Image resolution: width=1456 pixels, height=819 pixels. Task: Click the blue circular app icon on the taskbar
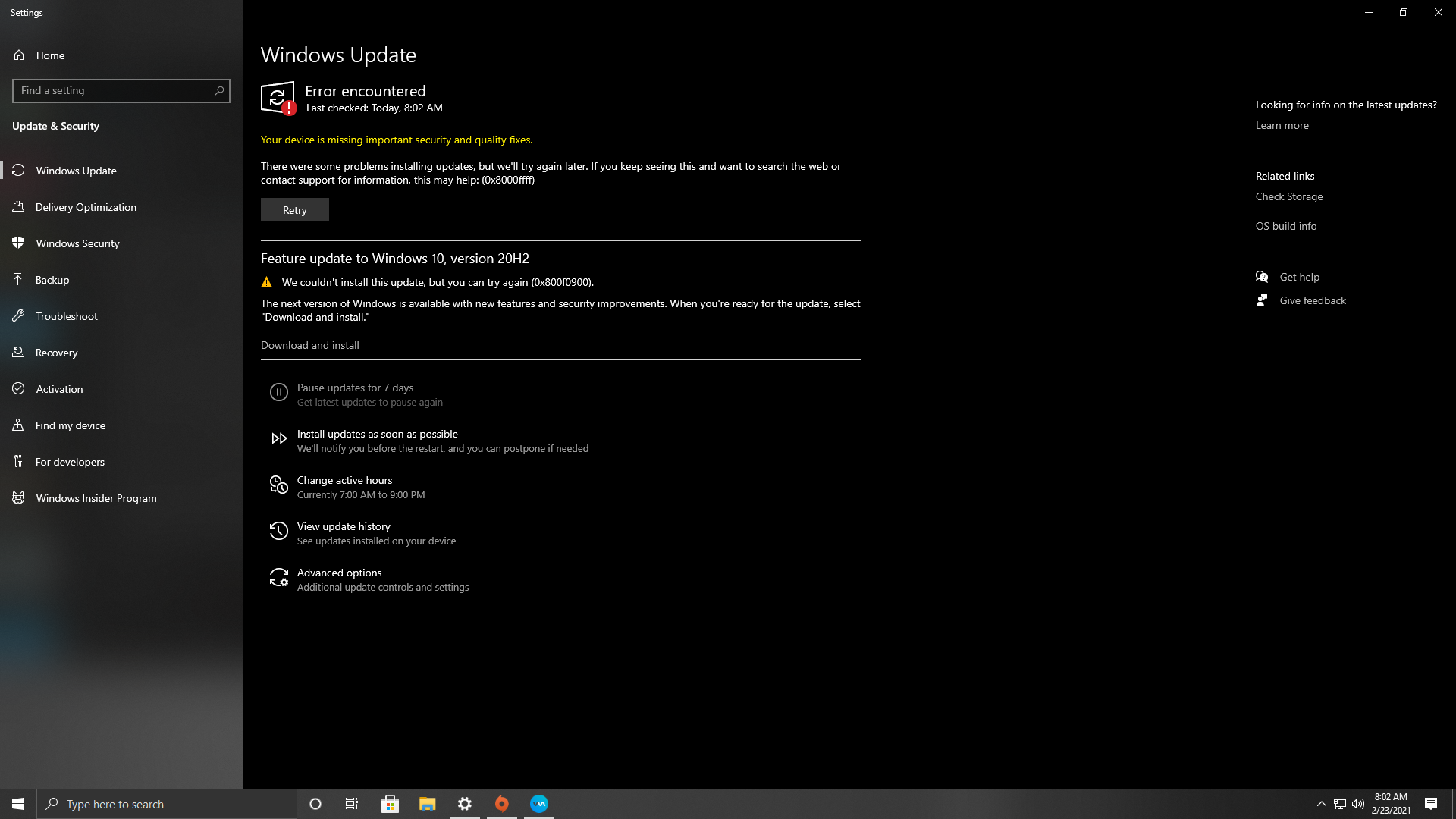pyautogui.click(x=539, y=804)
